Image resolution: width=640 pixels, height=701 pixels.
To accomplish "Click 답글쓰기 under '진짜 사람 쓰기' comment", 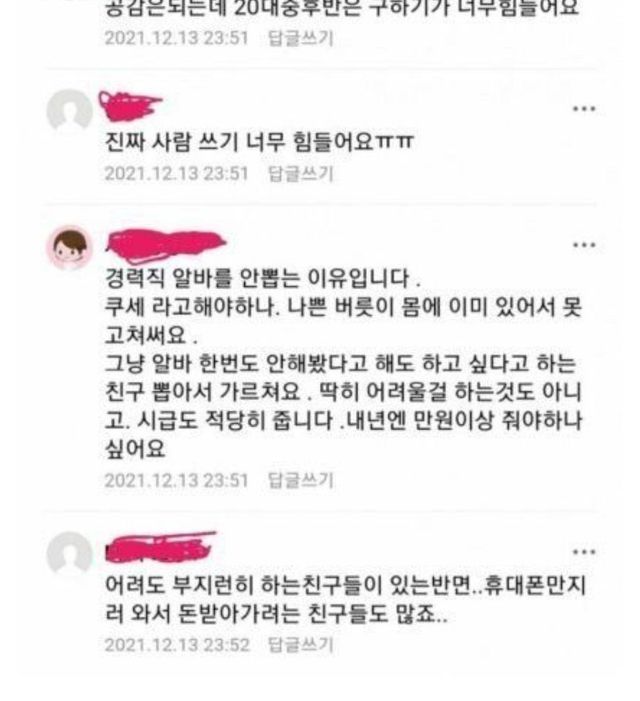I will 300,173.
